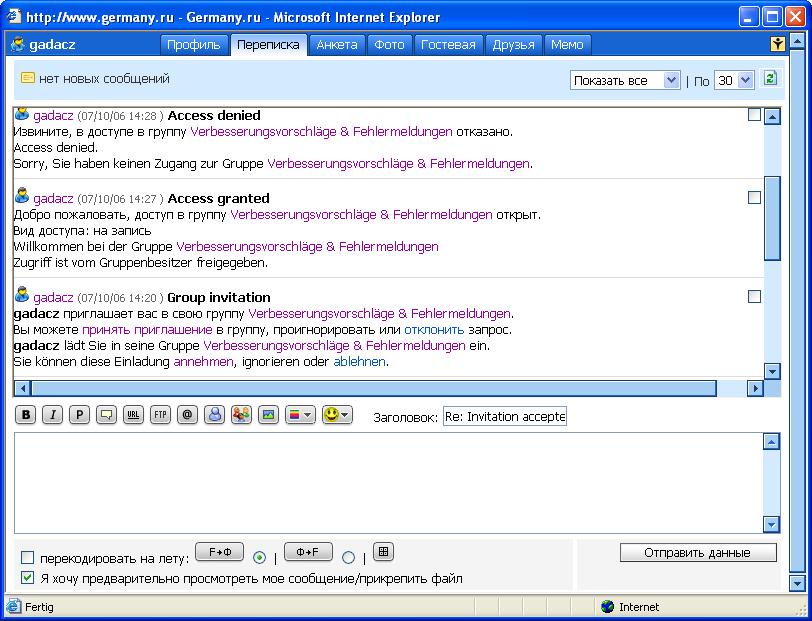Viewport: 812px width, 621px height.
Task: Open the smiley emoticon dropdown
Action: [x=337, y=415]
